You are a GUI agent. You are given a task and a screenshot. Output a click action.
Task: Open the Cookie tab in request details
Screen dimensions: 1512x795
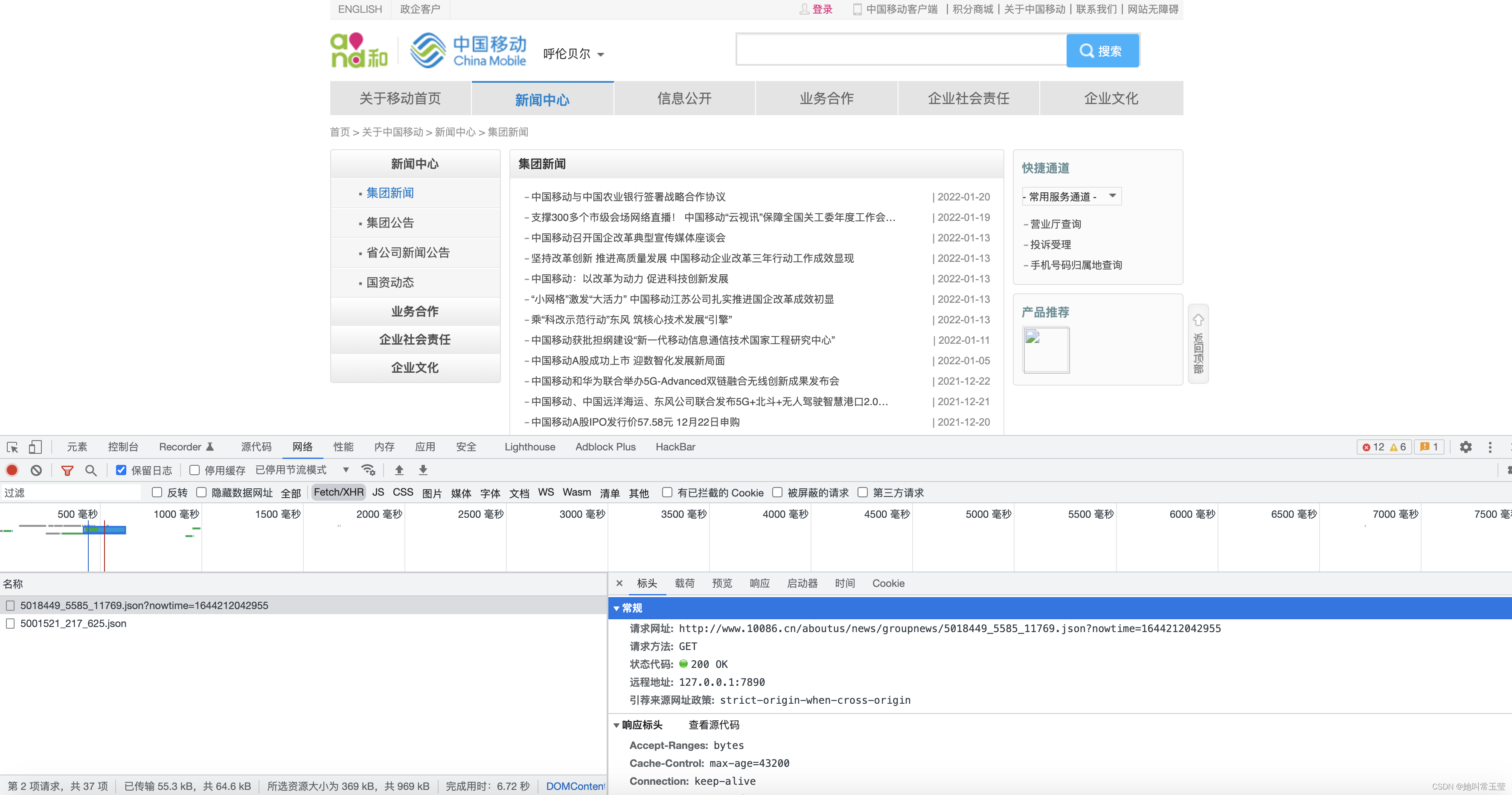click(888, 583)
